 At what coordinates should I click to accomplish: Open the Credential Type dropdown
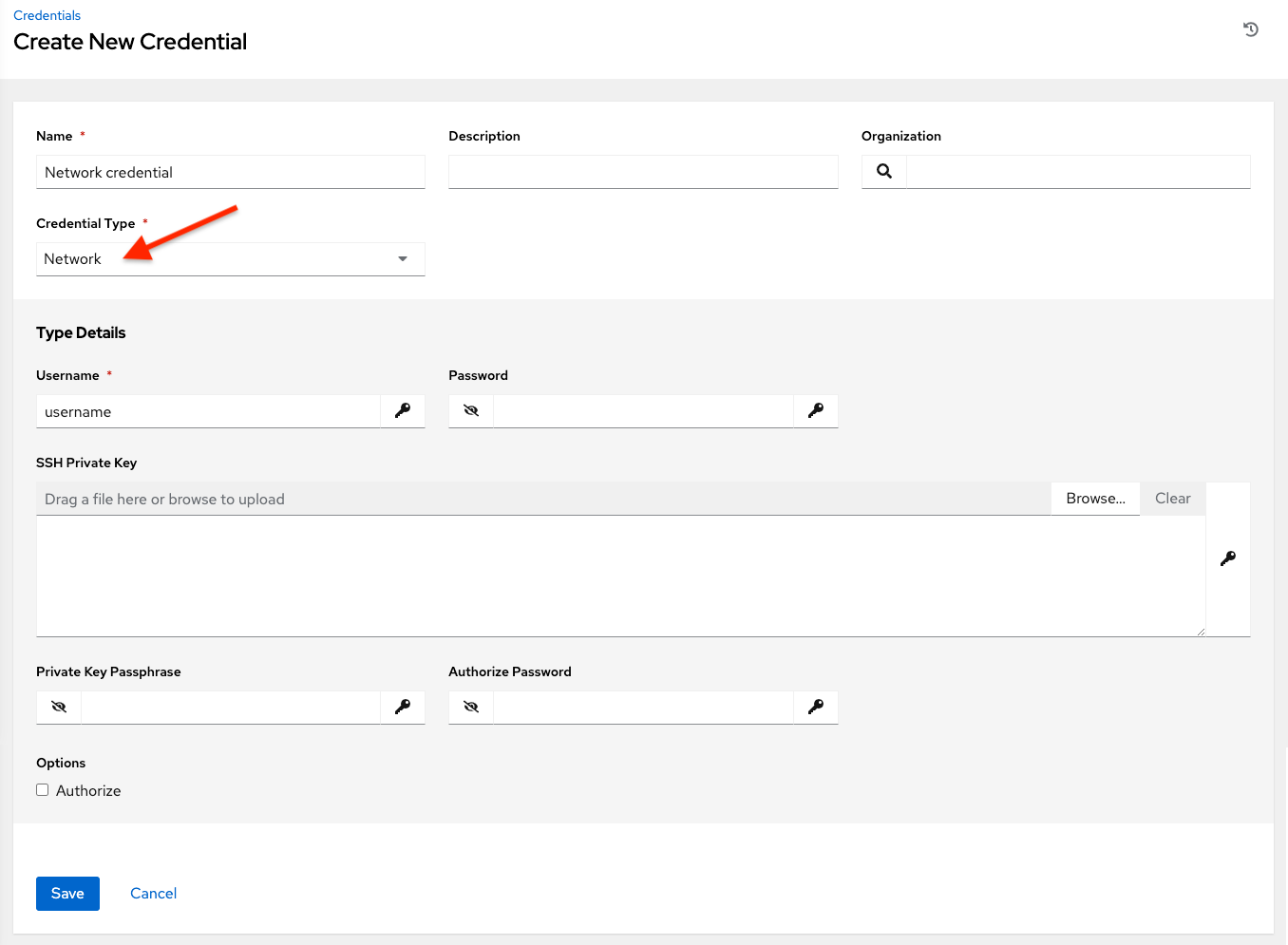point(402,258)
